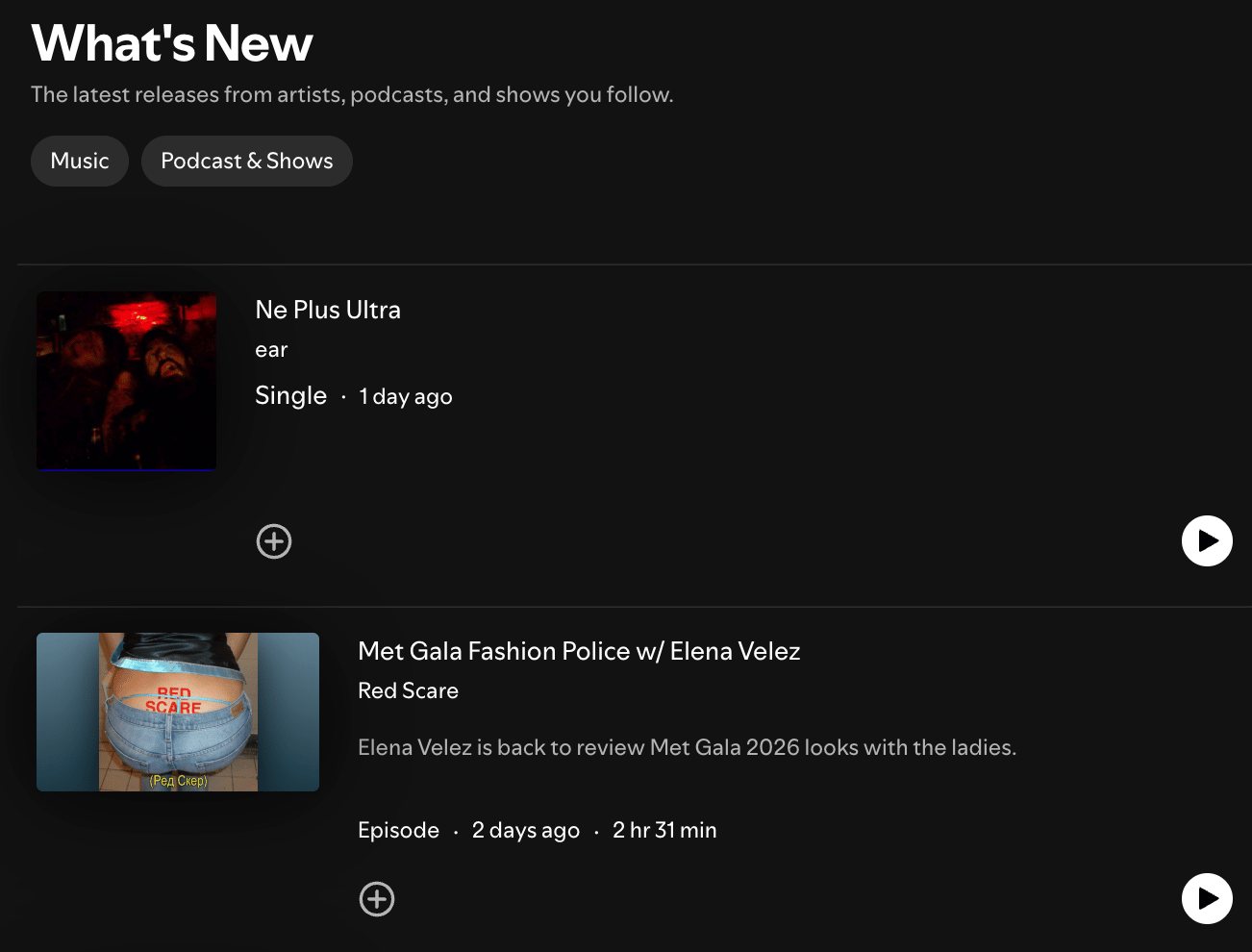Click the '2 days ago' episode date
The width and height of the screenshot is (1252, 952).
526,830
